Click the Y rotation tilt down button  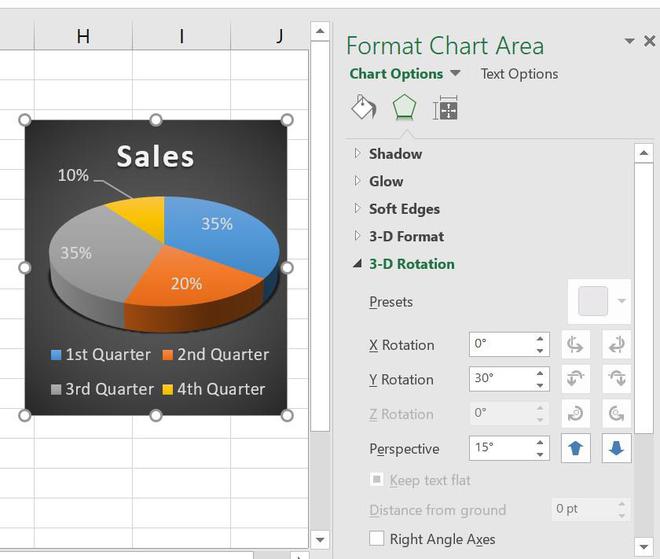tap(616, 379)
